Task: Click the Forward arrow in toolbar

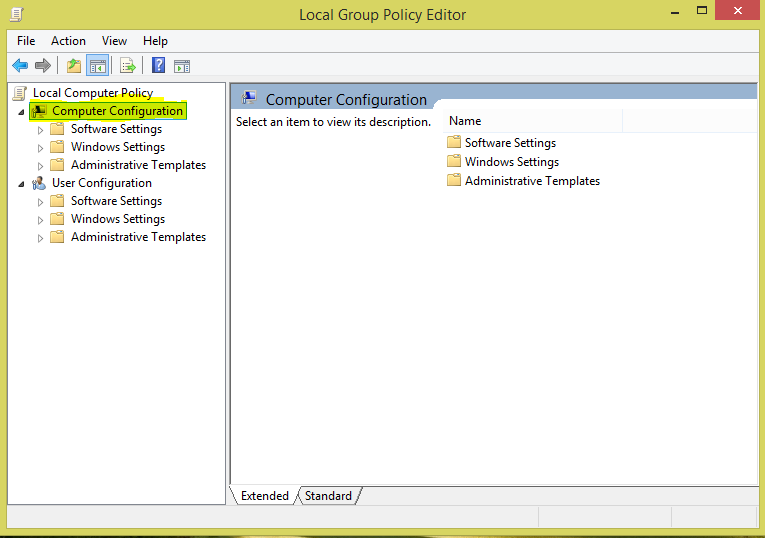Action: click(43, 65)
